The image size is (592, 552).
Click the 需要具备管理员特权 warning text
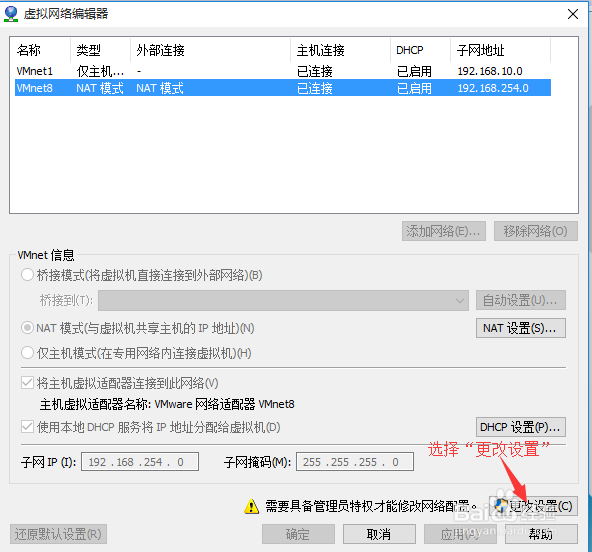point(371,506)
